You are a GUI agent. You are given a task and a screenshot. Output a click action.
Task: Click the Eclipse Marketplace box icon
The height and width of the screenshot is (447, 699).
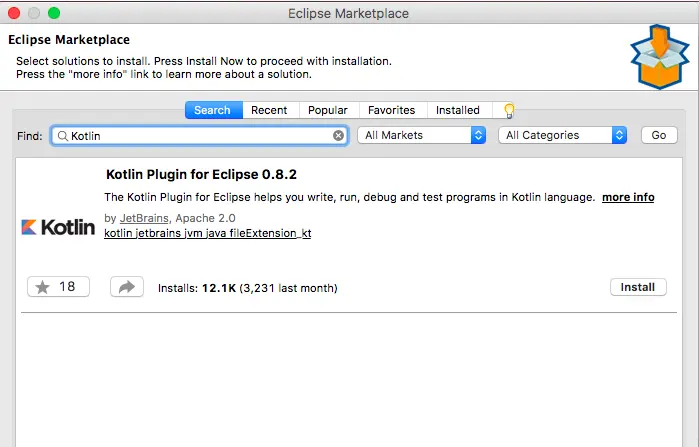[x=660, y=57]
